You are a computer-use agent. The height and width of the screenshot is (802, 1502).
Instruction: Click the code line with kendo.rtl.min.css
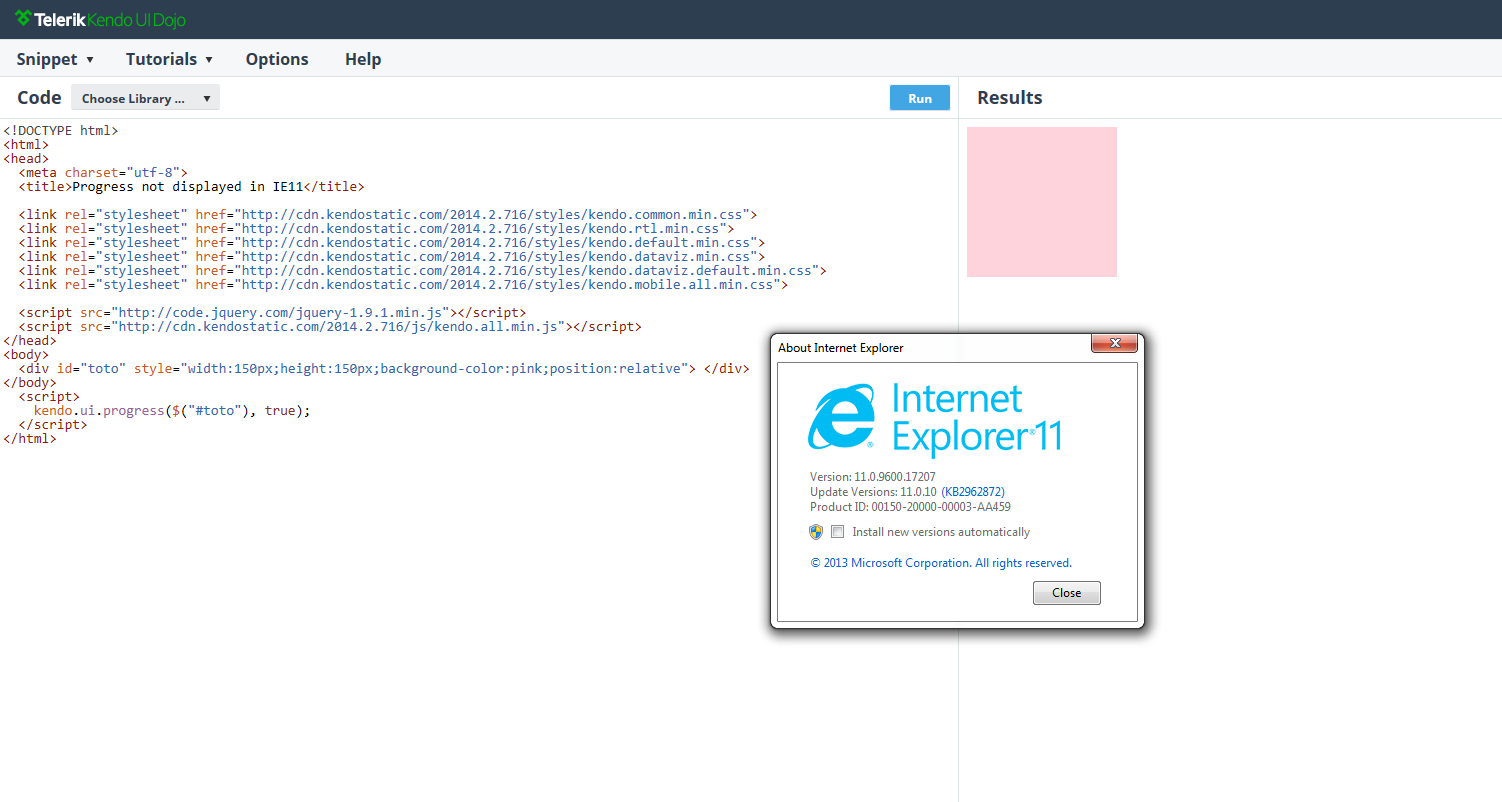click(376, 229)
